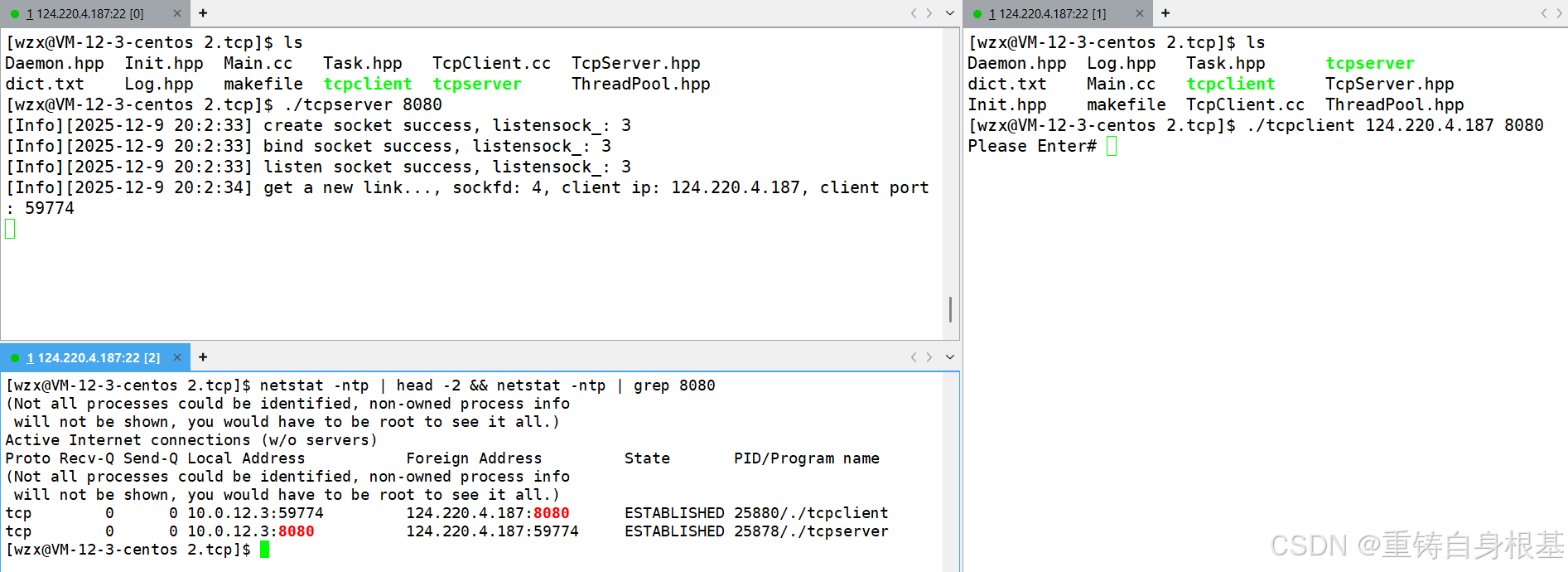
Task: Add a new tab next to session [2]
Action: [x=203, y=357]
